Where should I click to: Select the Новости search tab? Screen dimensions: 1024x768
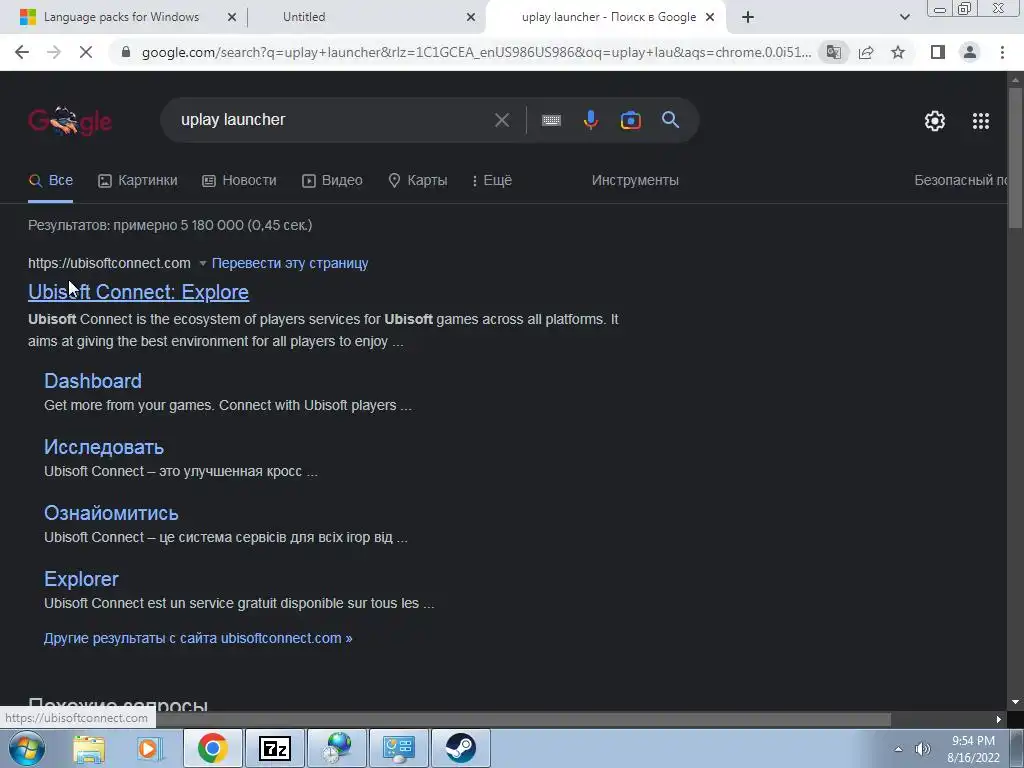(239, 180)
